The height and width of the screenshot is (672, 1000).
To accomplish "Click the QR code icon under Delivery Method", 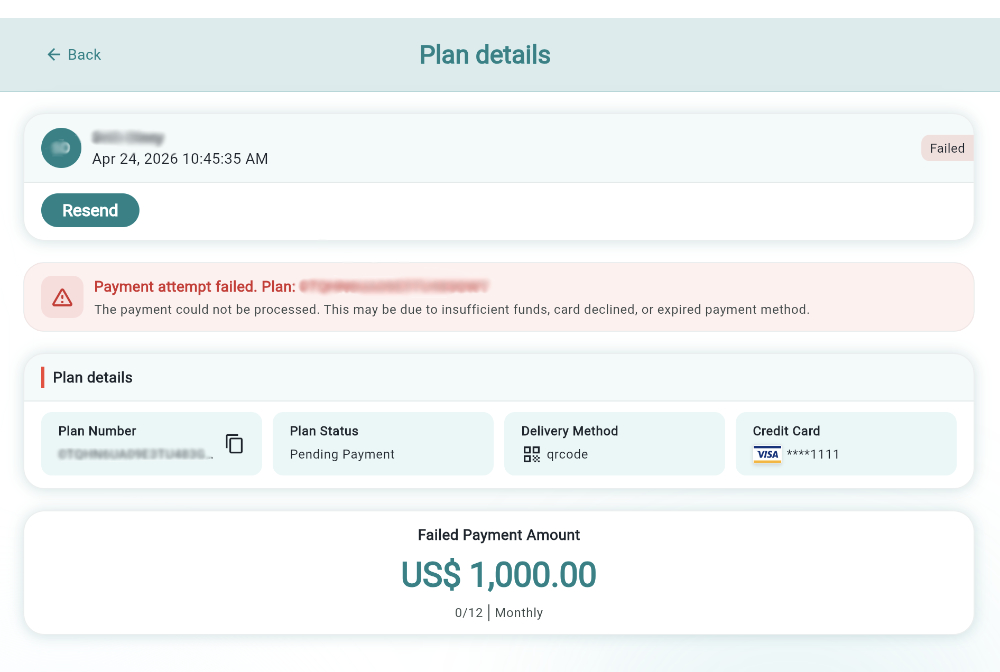I will click(532, 454).
